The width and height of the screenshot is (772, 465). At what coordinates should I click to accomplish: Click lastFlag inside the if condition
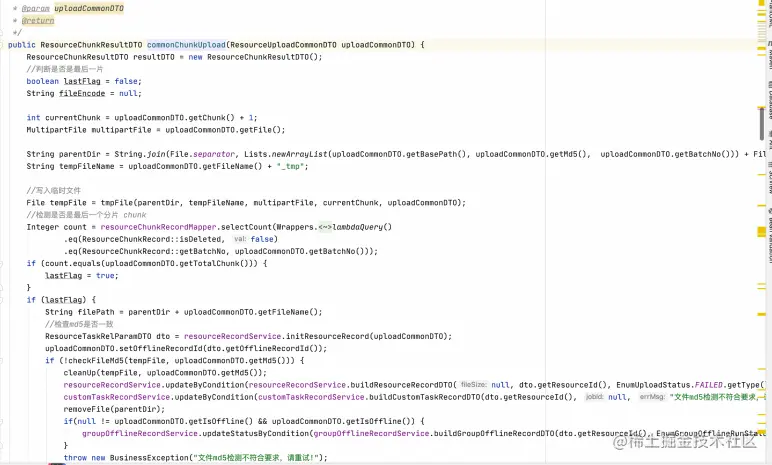pos(63,300)
